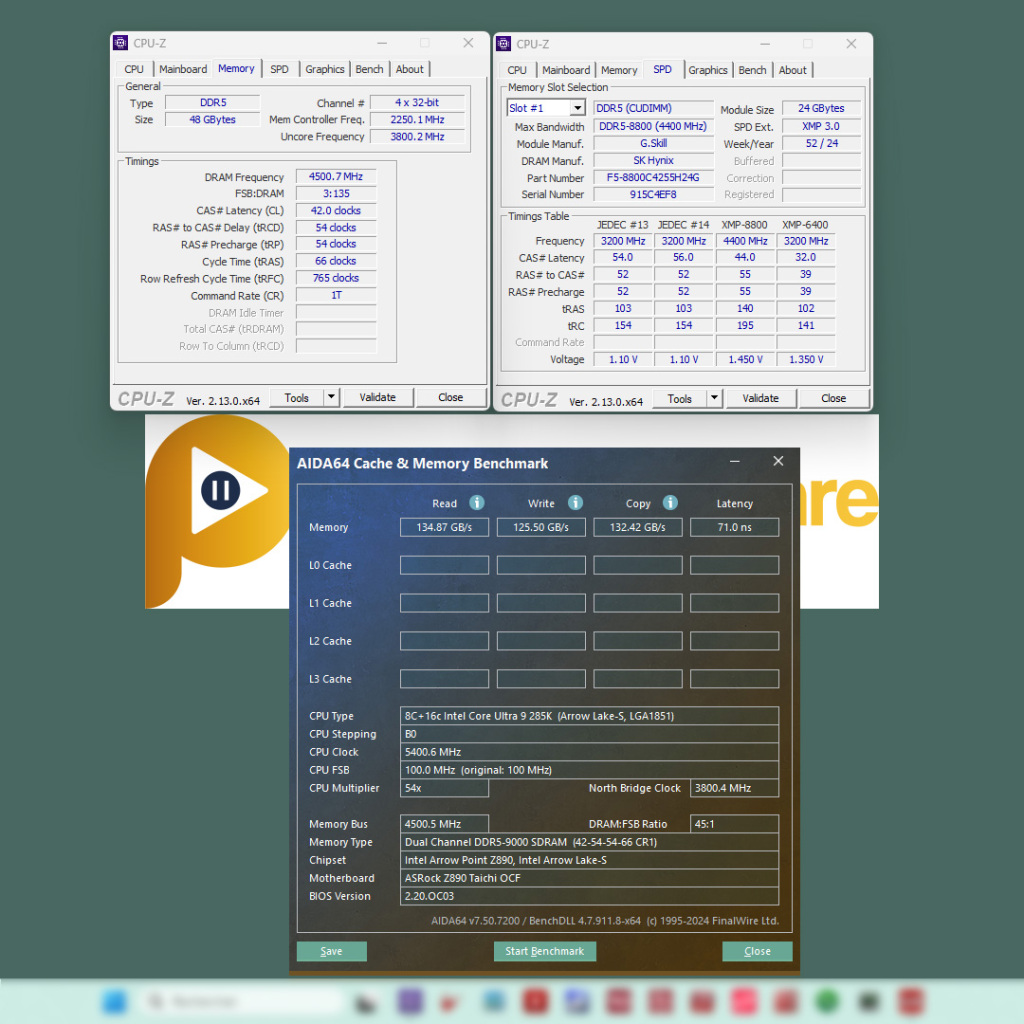Close AIDA64 window with title bar X

778,461
